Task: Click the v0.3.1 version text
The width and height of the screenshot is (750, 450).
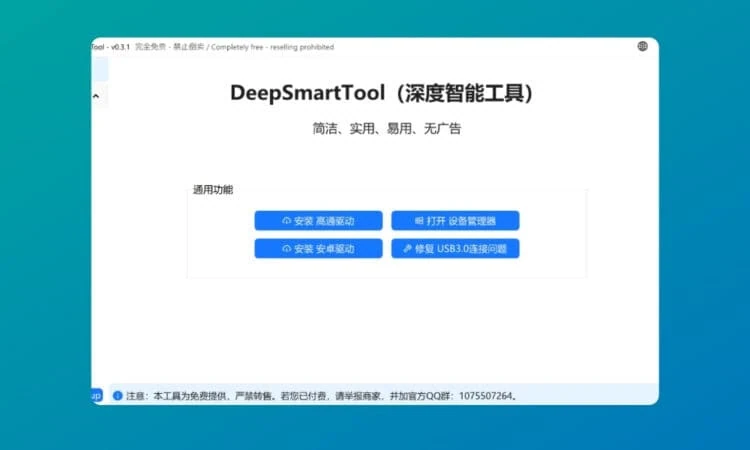Action: [x=120, y=47]
